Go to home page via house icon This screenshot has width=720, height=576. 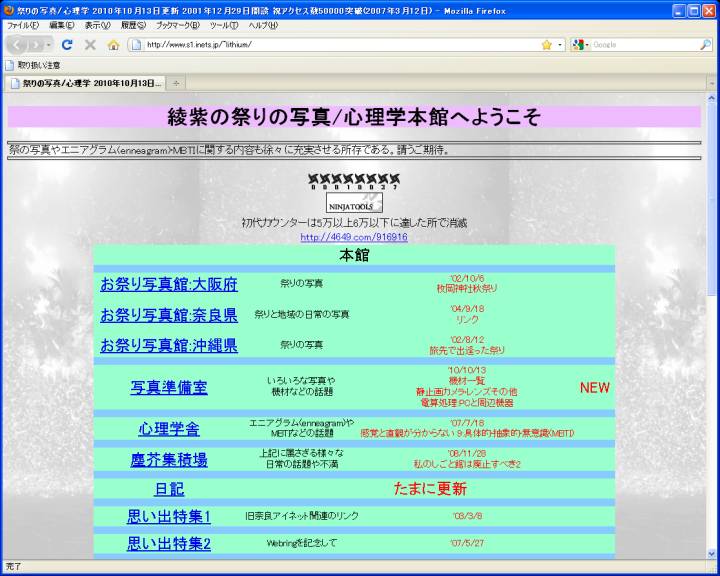coord(113,45)
